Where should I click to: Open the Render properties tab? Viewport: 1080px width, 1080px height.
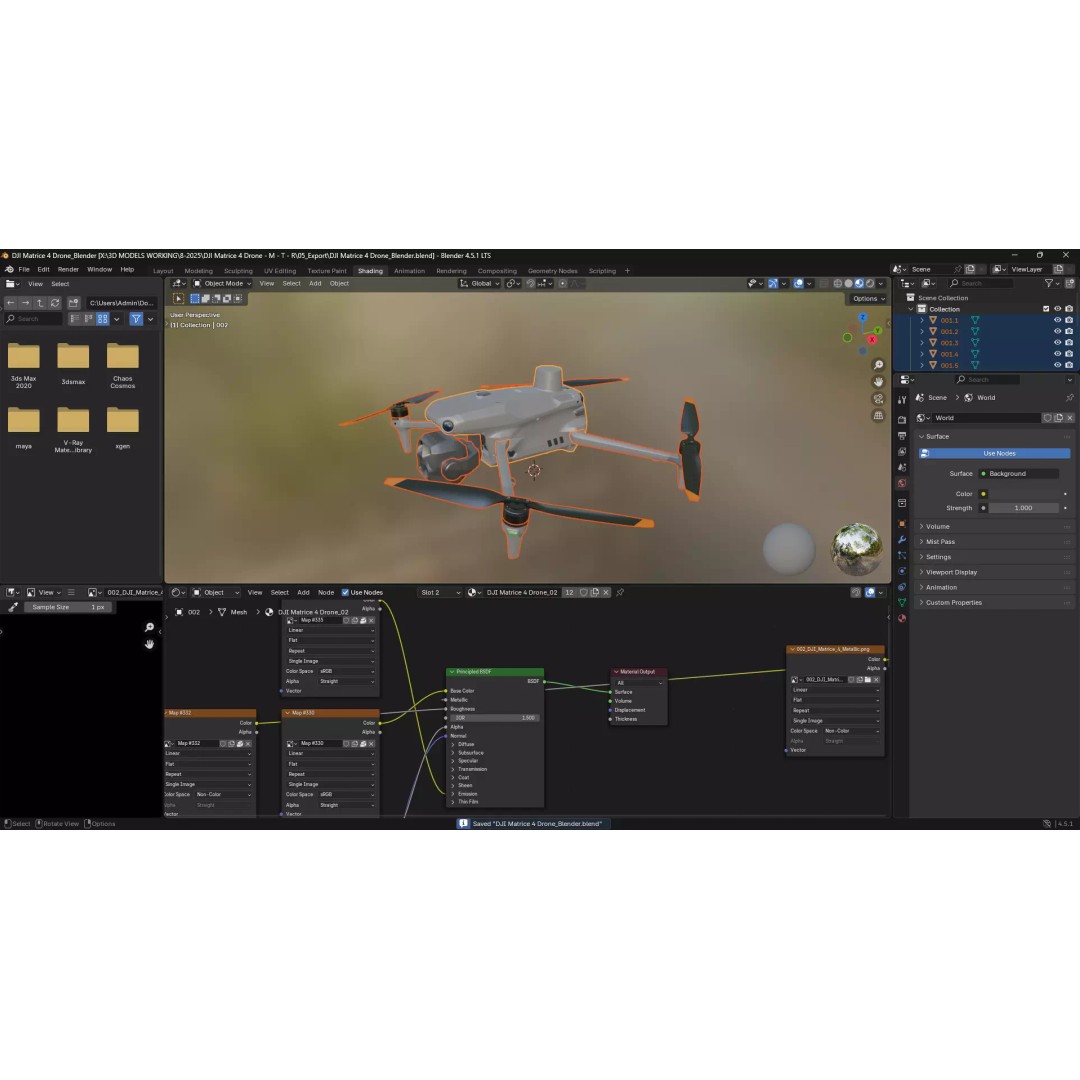pyautogui.click(x=902, y=419)
